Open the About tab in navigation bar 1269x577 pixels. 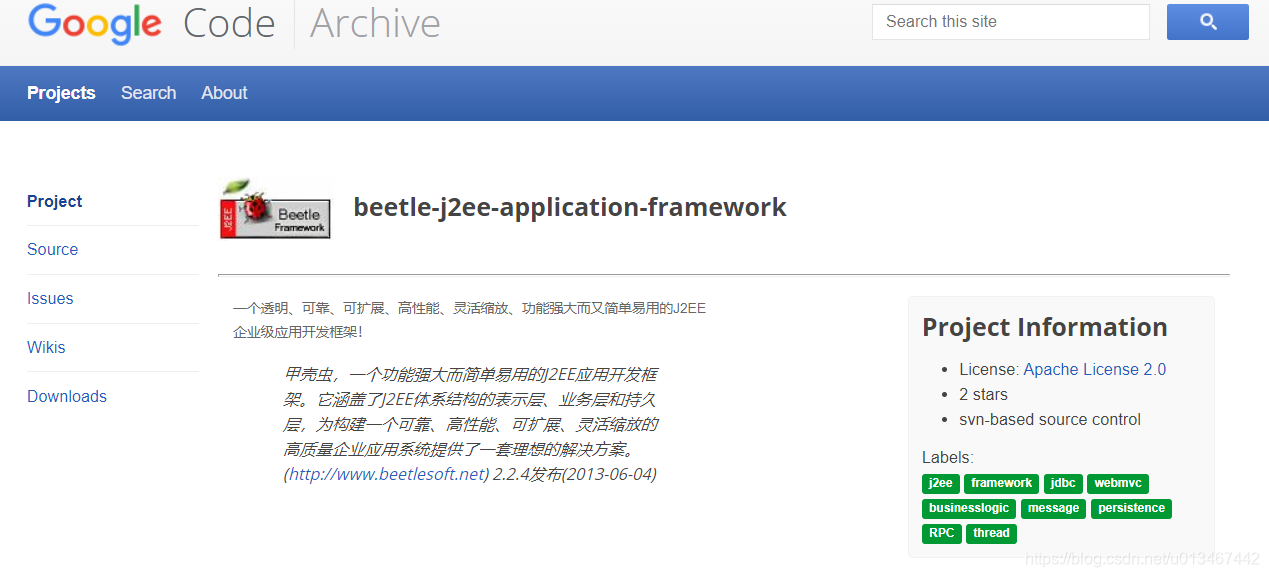[x=224, y=93]
